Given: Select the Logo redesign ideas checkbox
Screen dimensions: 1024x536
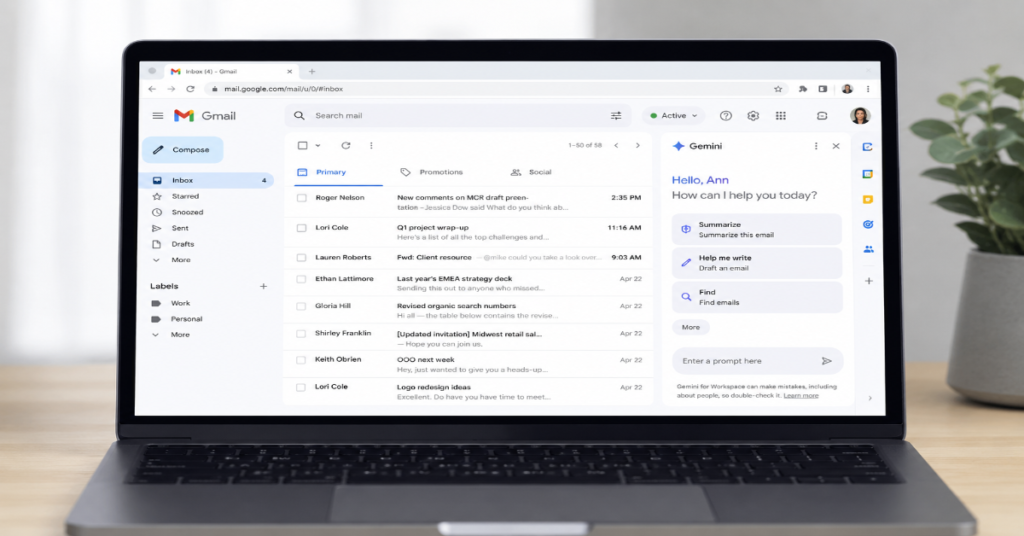Looking at the screenshot, I should tap(301, 387).
